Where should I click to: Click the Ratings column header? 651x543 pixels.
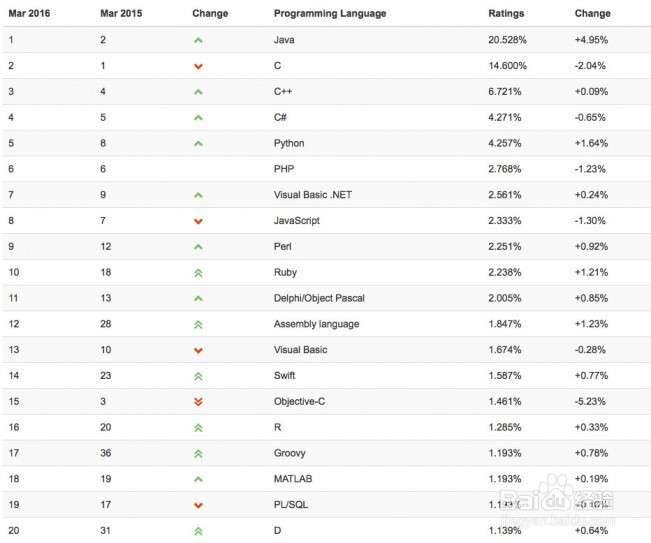(x=506, y=14)
